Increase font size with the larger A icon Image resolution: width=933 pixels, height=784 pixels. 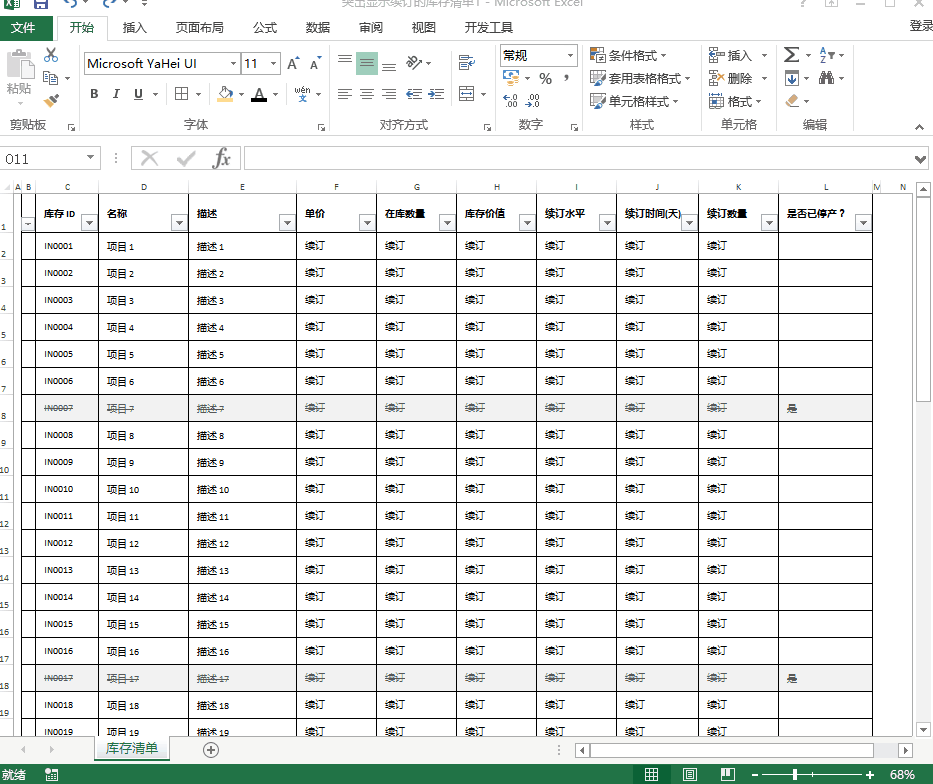click(x=293, y=64)
